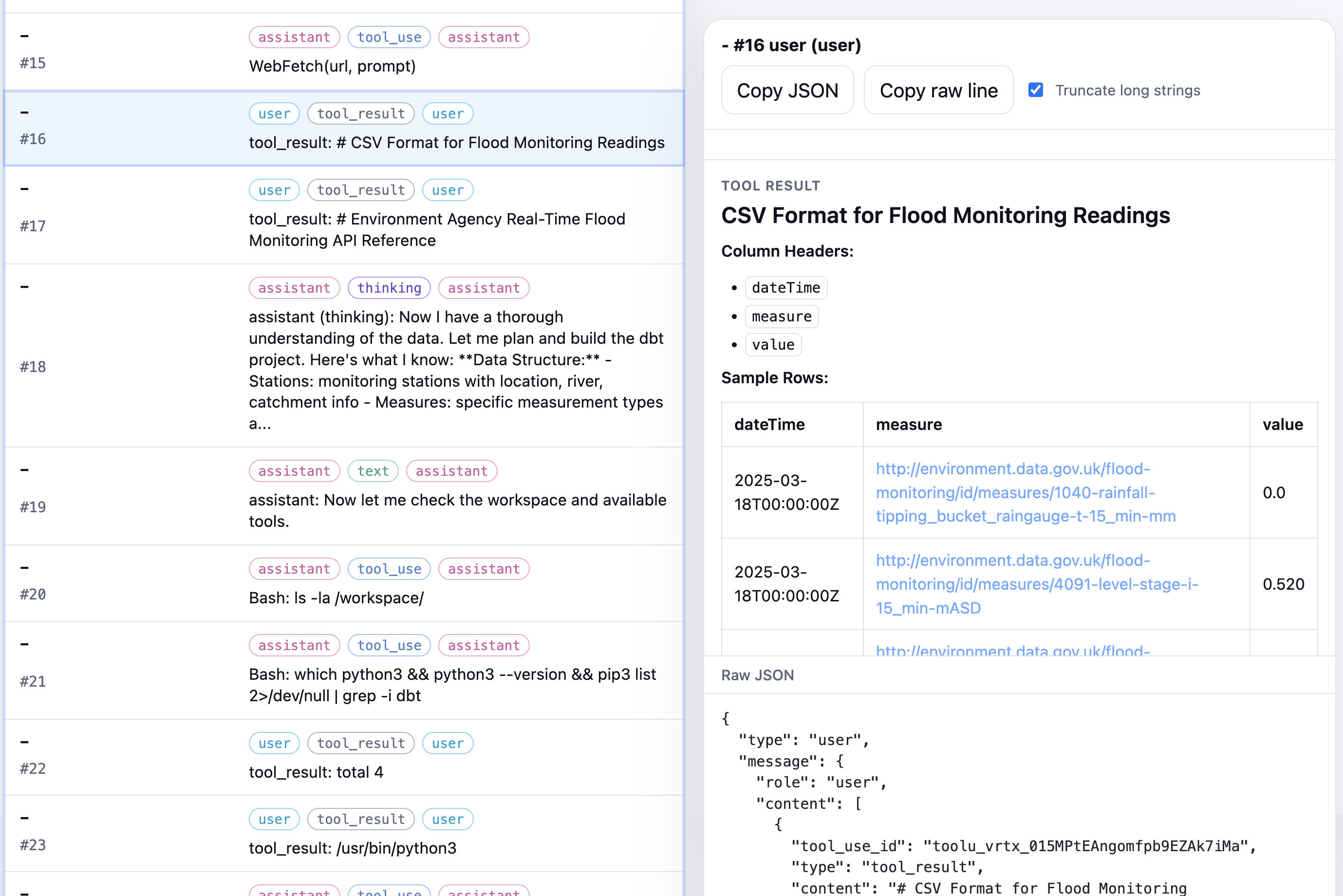Select row #17 Environment Agency API Reference

click(437, 230)
